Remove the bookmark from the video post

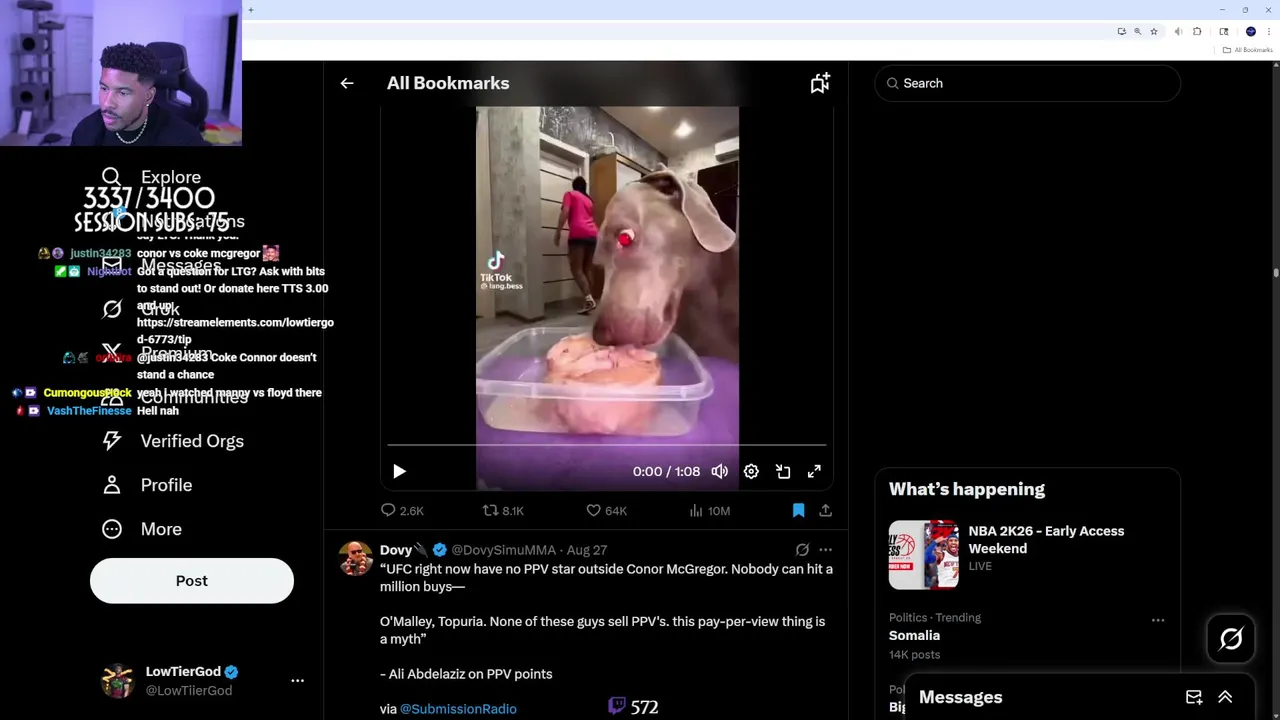(x=798, y=510)
